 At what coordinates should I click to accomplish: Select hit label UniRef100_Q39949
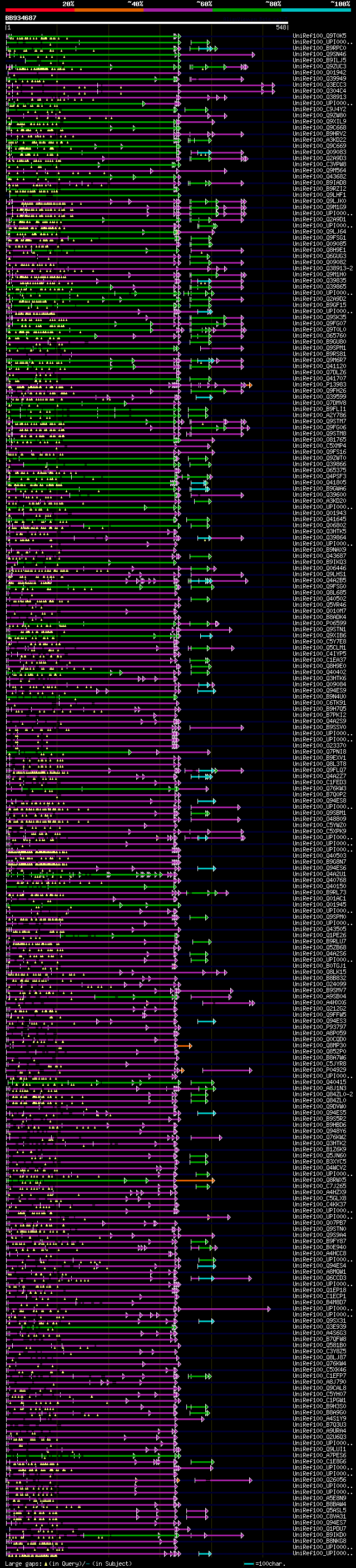point(319,78)
